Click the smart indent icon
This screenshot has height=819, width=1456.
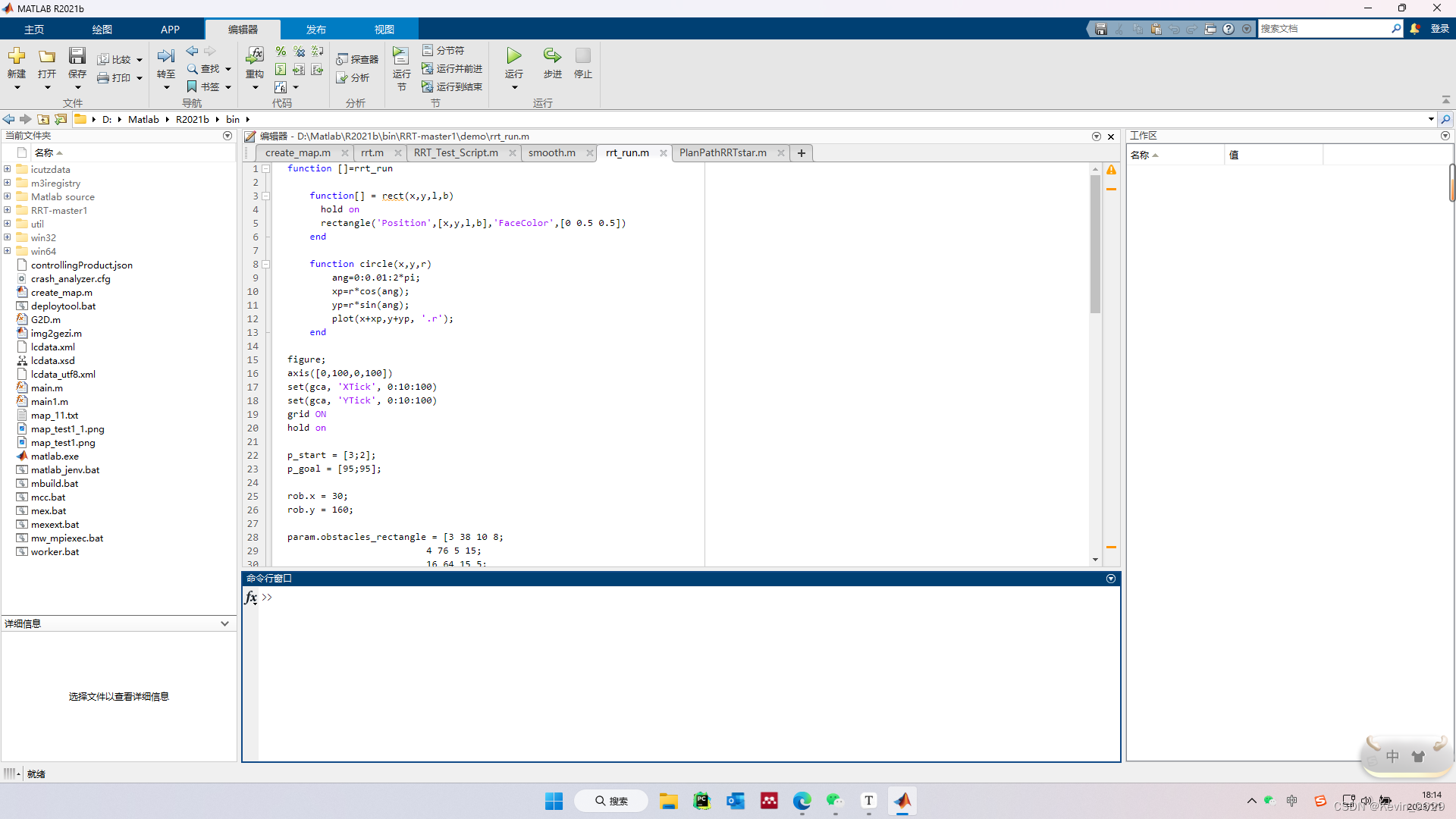tap(281, 69)
